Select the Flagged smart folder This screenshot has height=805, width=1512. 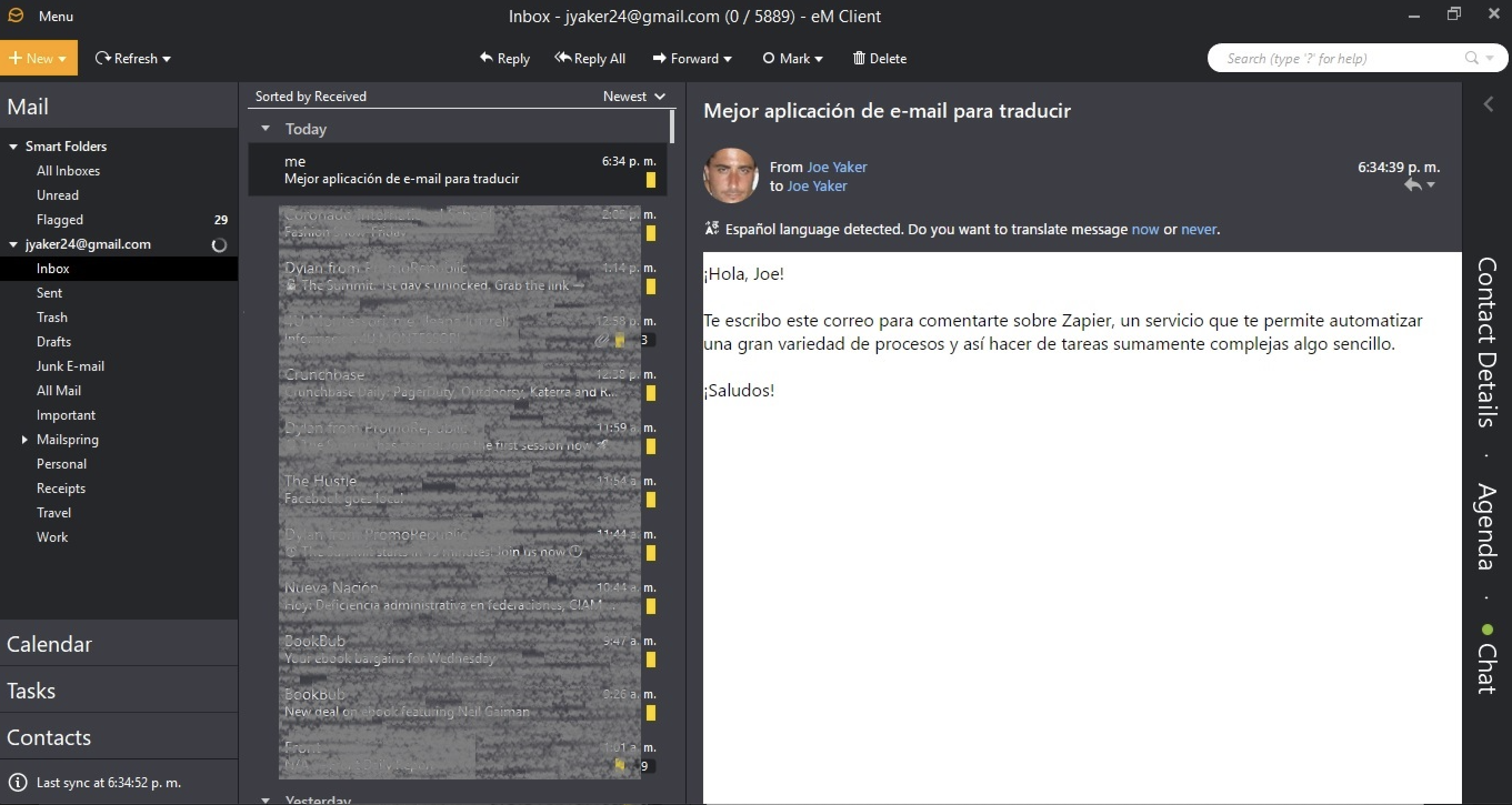click(x=58, y=219)
